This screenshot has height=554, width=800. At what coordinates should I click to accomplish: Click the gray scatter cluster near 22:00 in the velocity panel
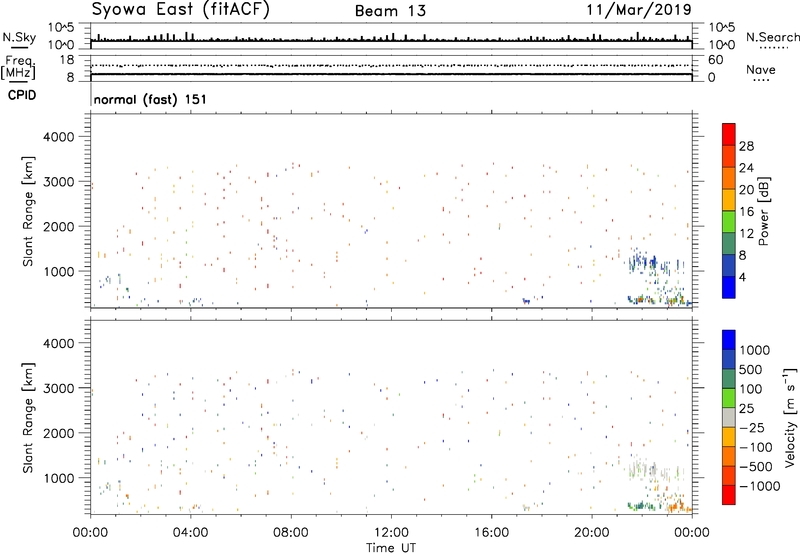643,468
